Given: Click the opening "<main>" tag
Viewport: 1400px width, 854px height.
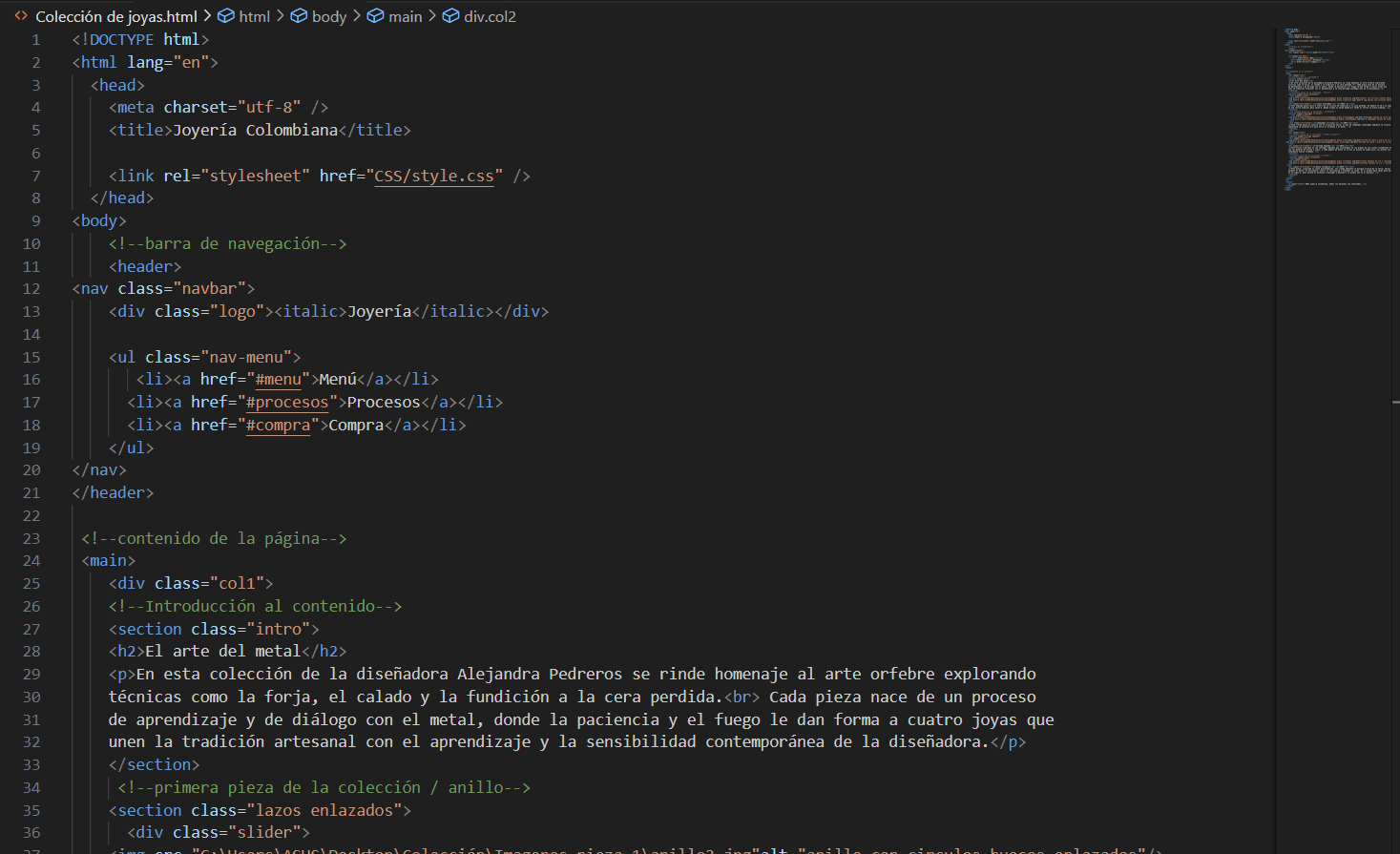Looking at the screenshot, I should [109, 560].
